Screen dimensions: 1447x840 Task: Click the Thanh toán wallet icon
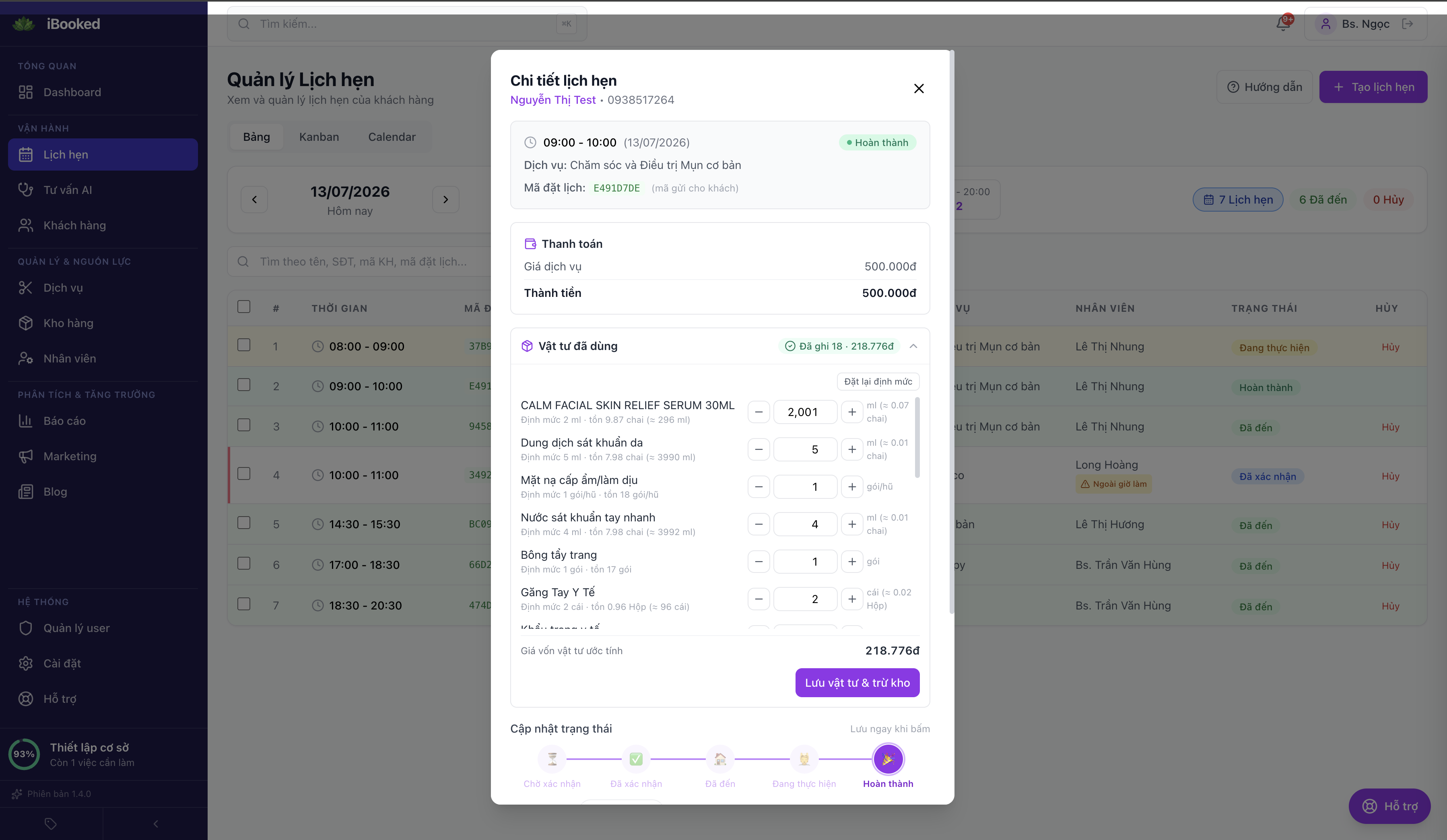pos(530,244)
